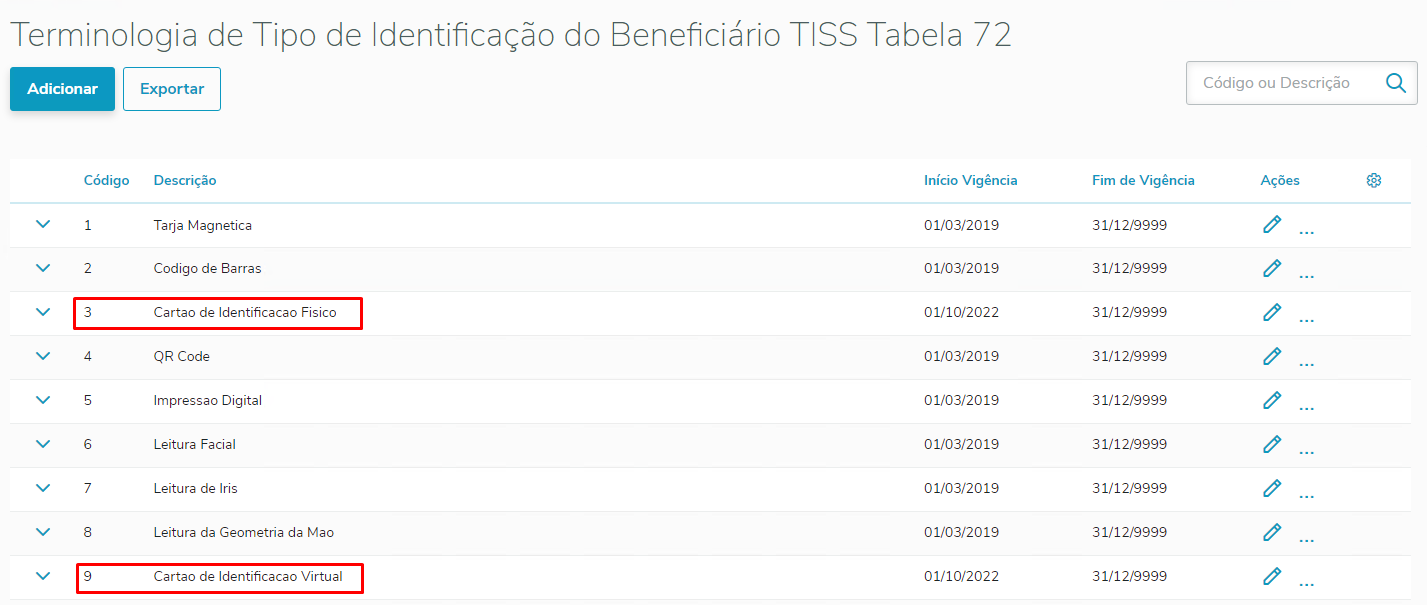Screen dimensions: 1427x605
Task: Click the search magnifier icon
Action: click(1396, 83)
